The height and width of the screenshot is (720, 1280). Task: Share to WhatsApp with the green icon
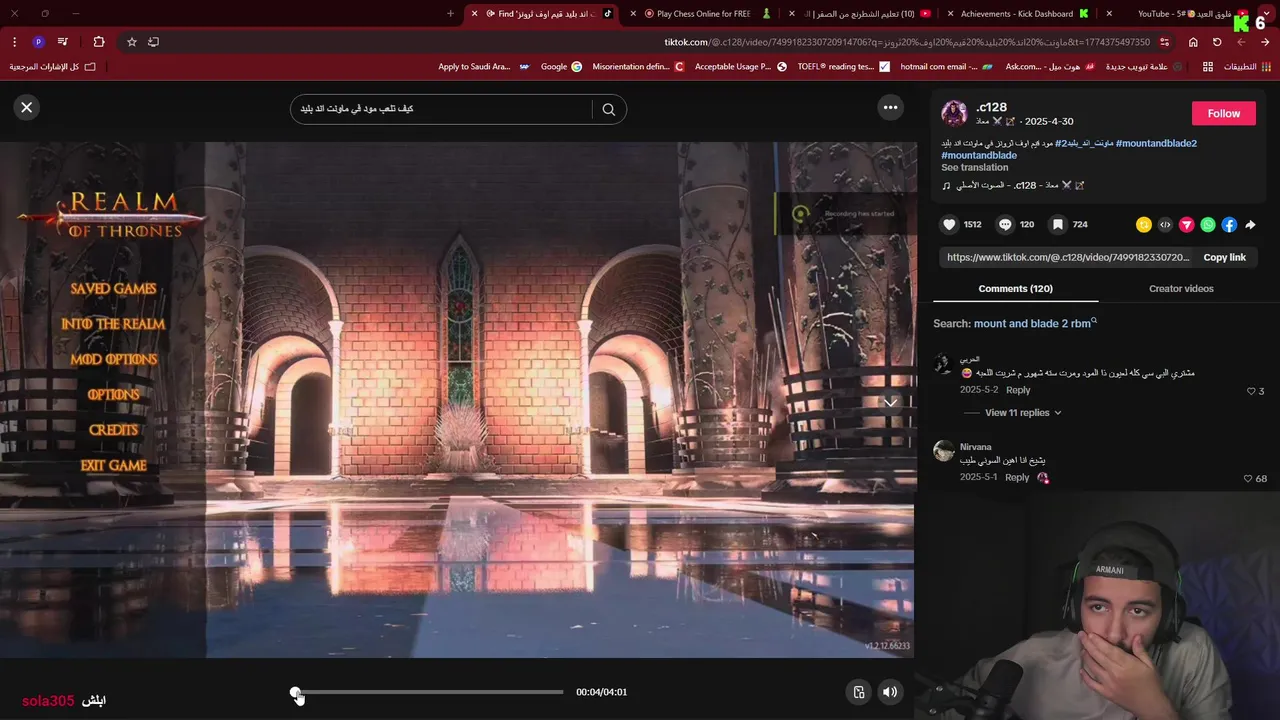point(1208,225)
